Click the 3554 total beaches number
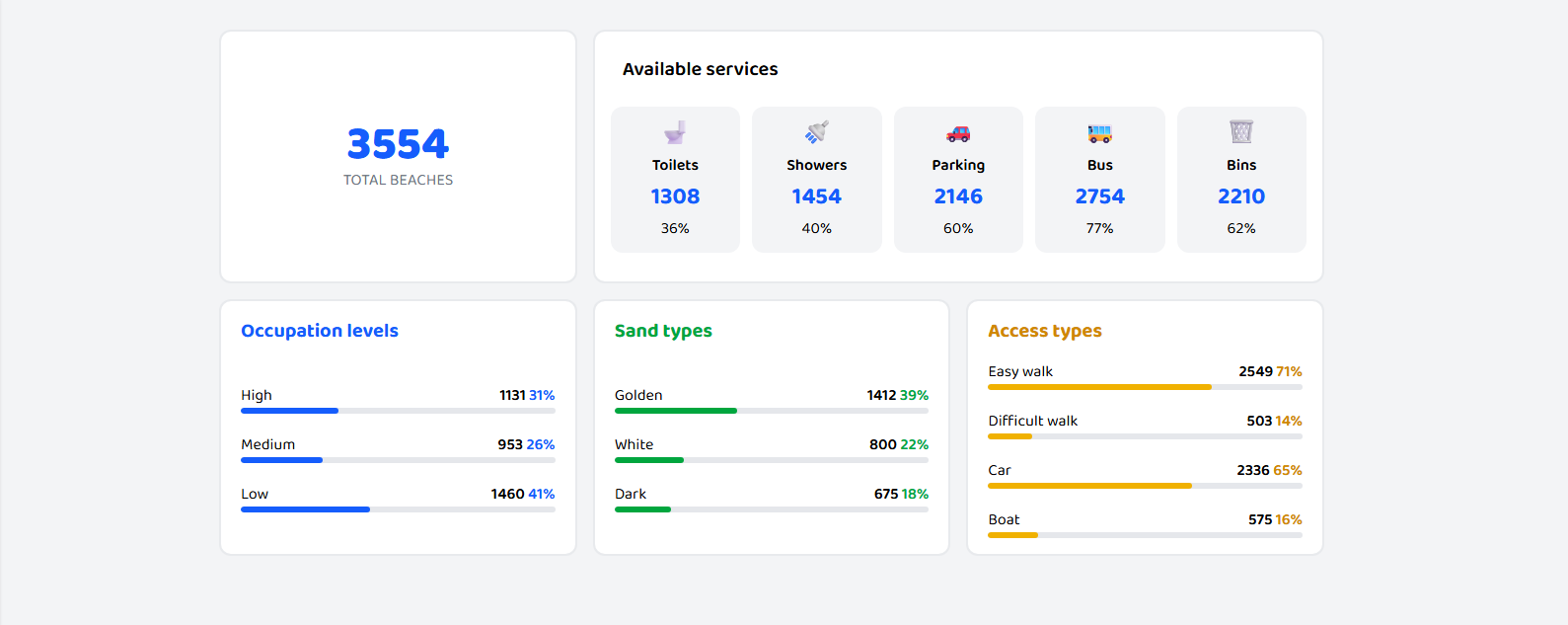1568x625 pixels. tap(398, 144)
